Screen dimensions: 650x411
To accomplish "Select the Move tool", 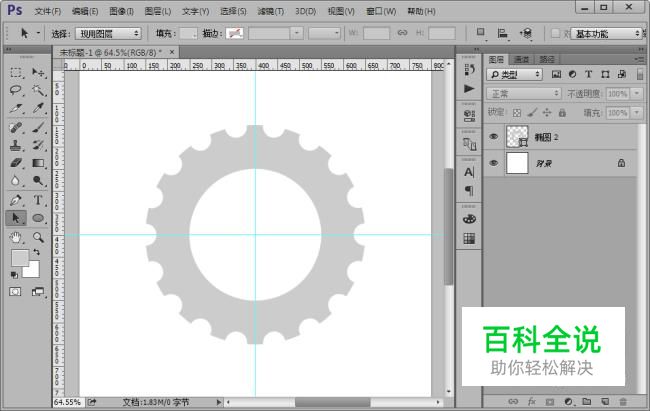I will coord(38,73).
